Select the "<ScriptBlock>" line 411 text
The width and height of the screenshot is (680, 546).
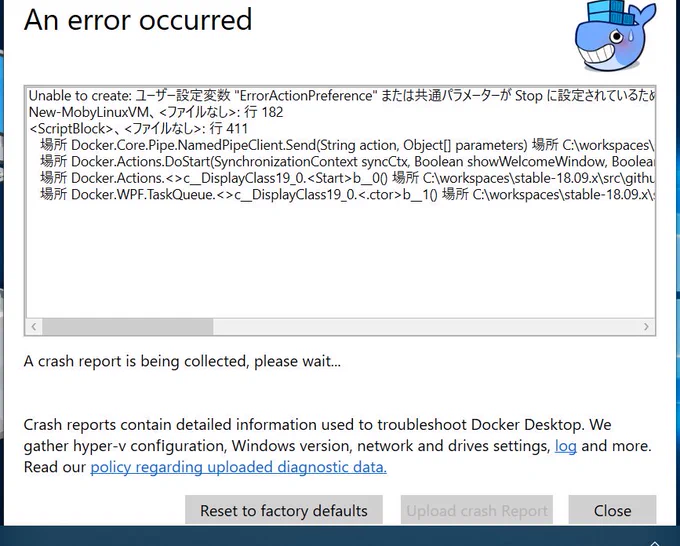pos(138,129)
